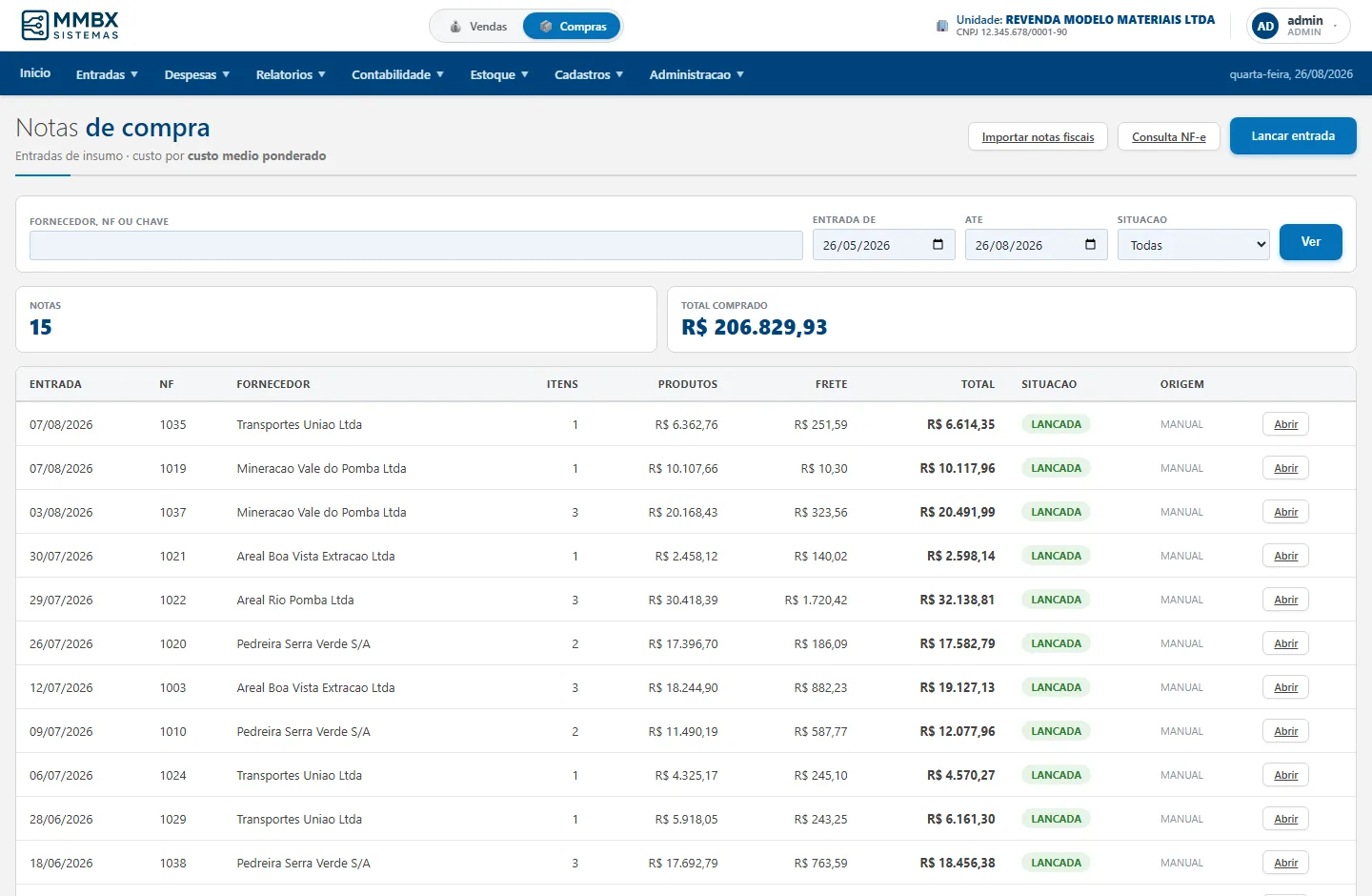Click LANCADA badge of note 1022
Viewport: 1372px width, 896px height.
click(1056, 600)
